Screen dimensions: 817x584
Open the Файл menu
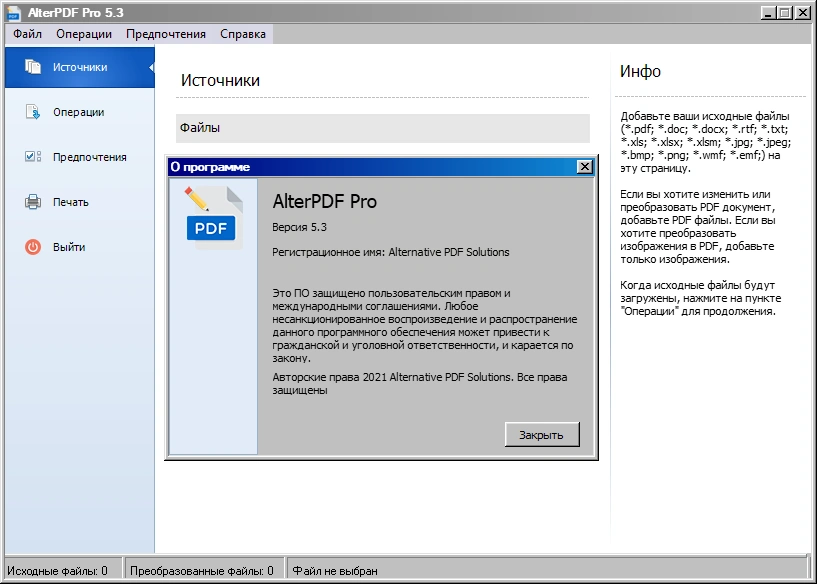click(27, 34)
